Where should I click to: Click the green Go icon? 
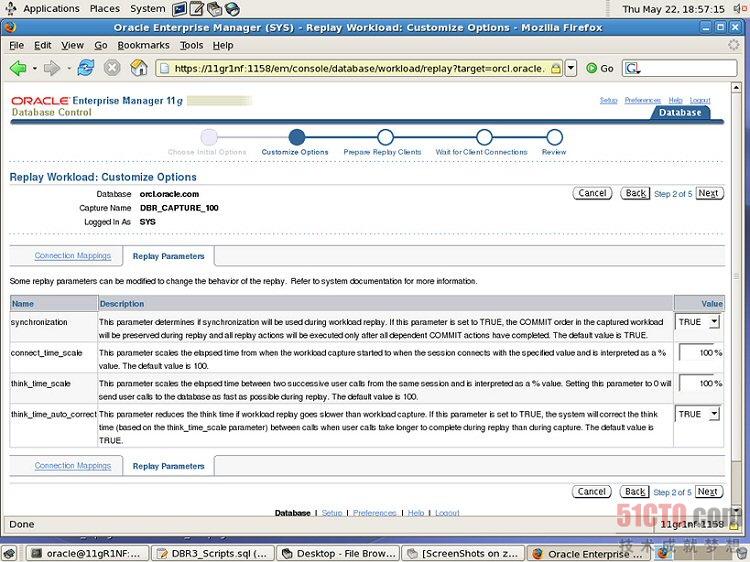tap(592, 68)
